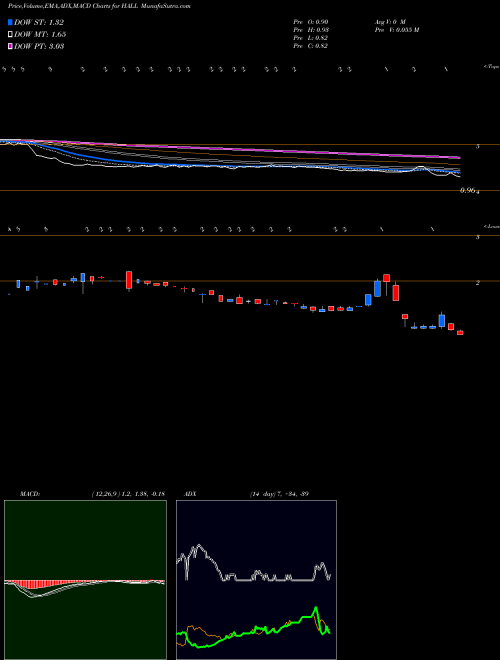The width and height of the screenshot is (500, 660).
Task: Click the Pre C: 0.82 value
Action: coord(311,46)
